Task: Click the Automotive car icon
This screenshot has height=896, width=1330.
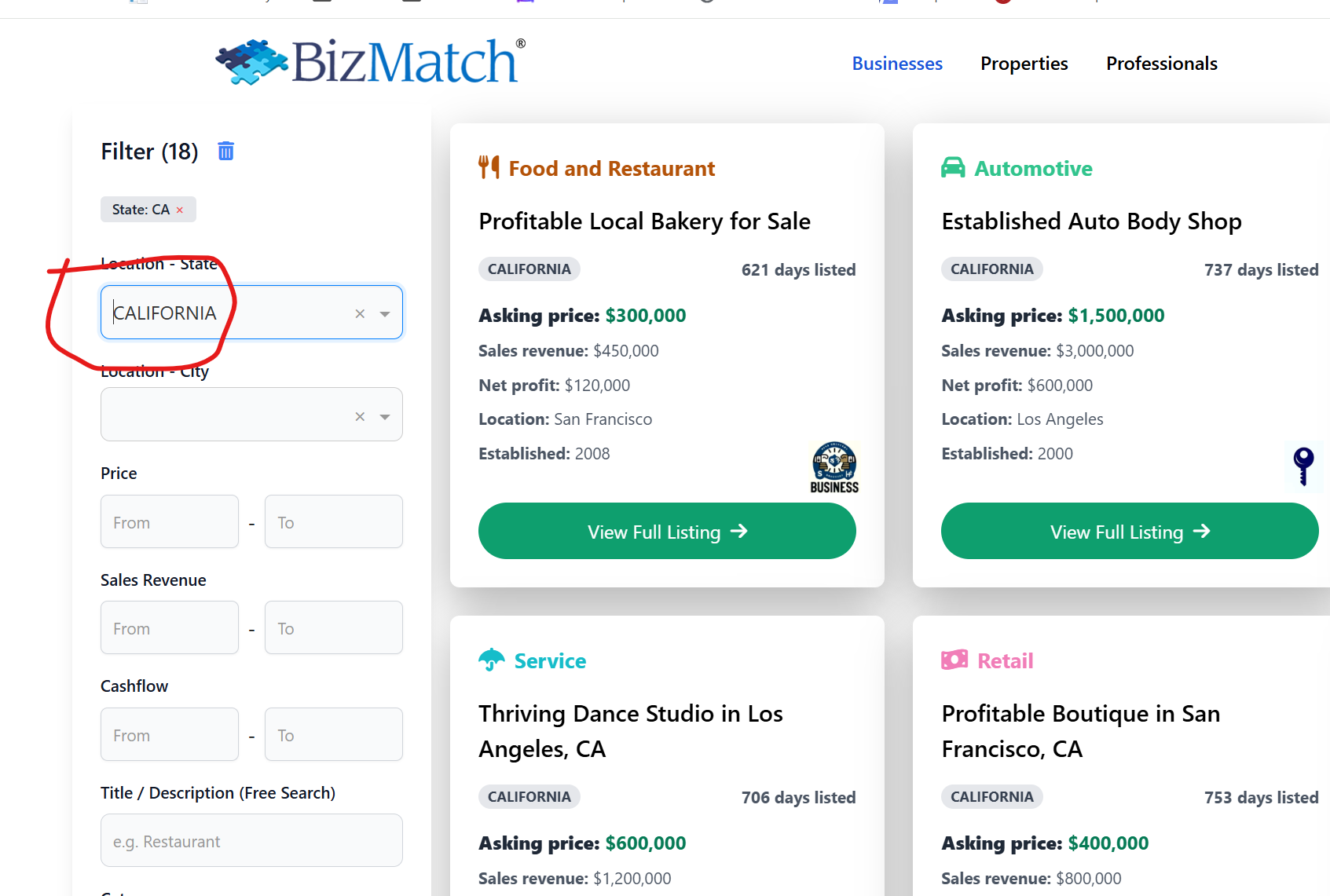Action: tap(953, 168)
